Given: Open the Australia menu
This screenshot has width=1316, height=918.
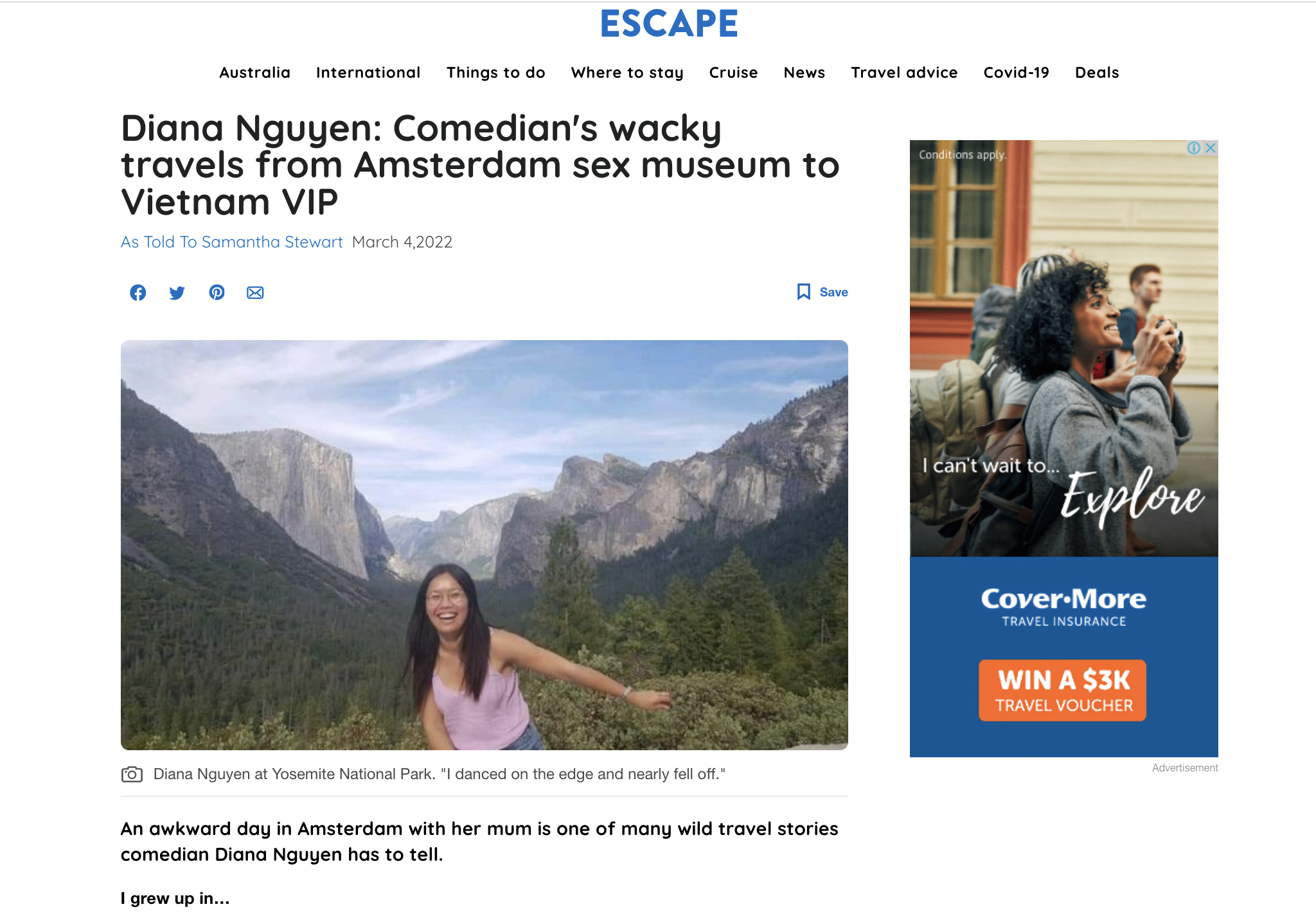Looking at the screenshot, I should (255, 73).
